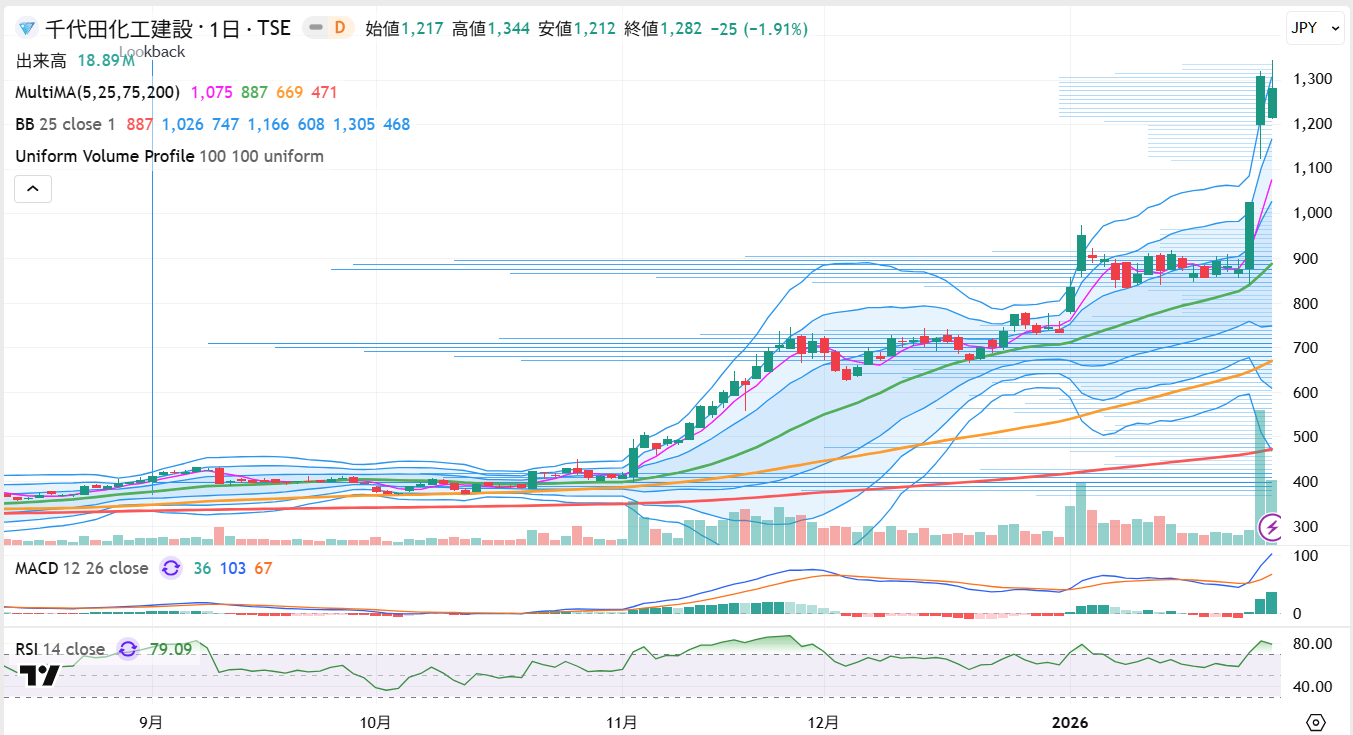
Task: Click the orange D data-delay badge
Action: pos(340,28)
